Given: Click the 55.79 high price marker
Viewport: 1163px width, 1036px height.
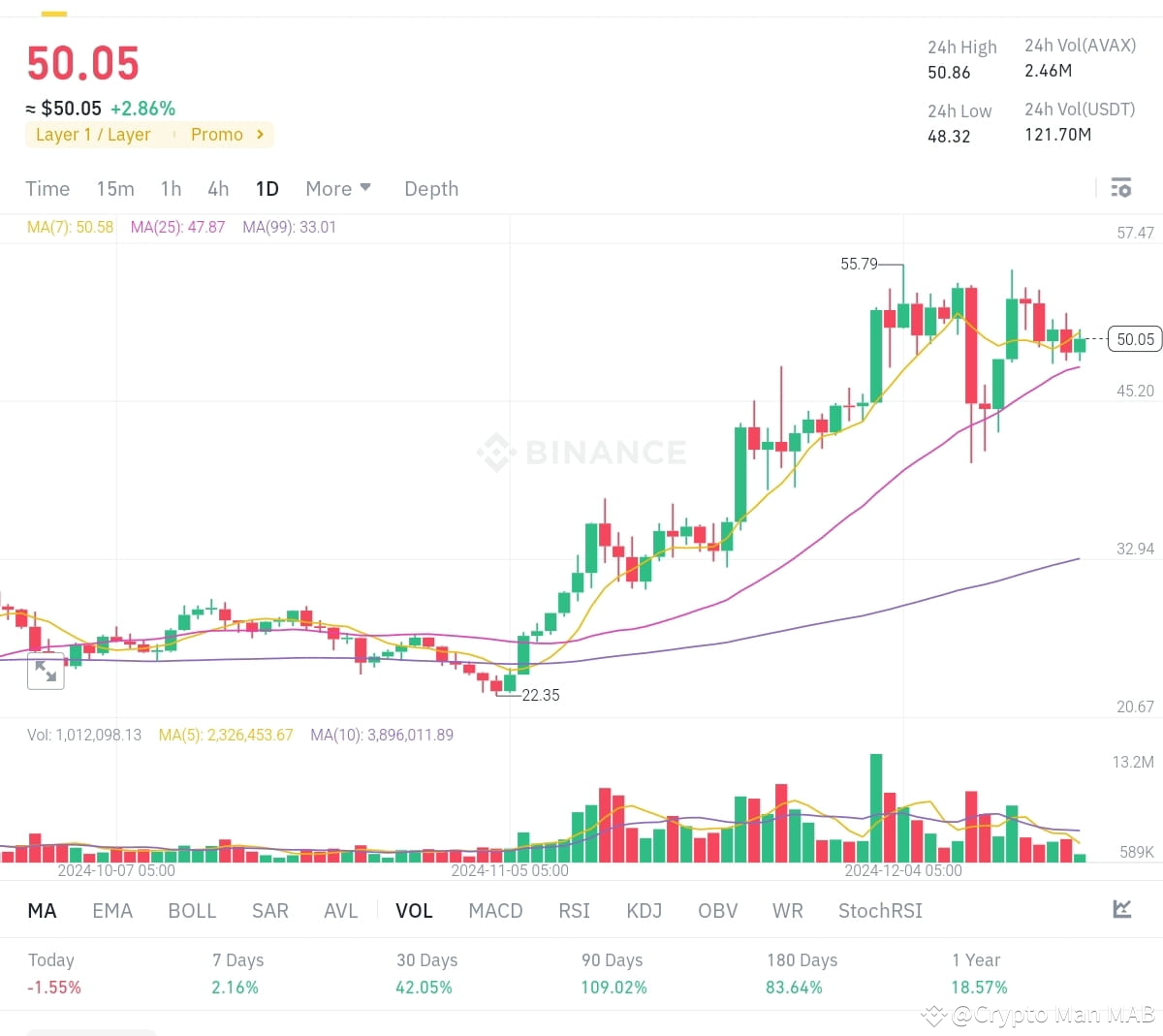Looking at the screenshot, I should 859,263.
